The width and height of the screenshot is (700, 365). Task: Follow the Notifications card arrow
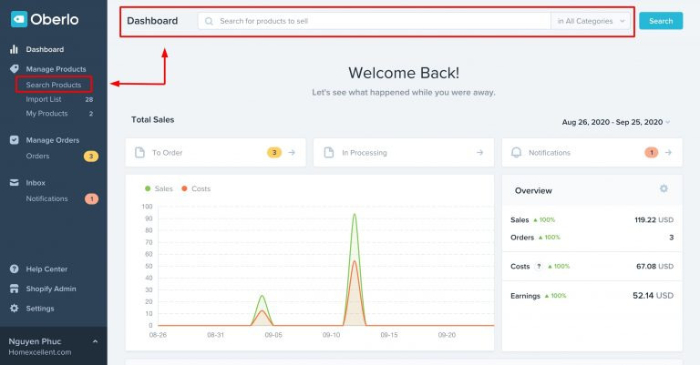point(668,153)
